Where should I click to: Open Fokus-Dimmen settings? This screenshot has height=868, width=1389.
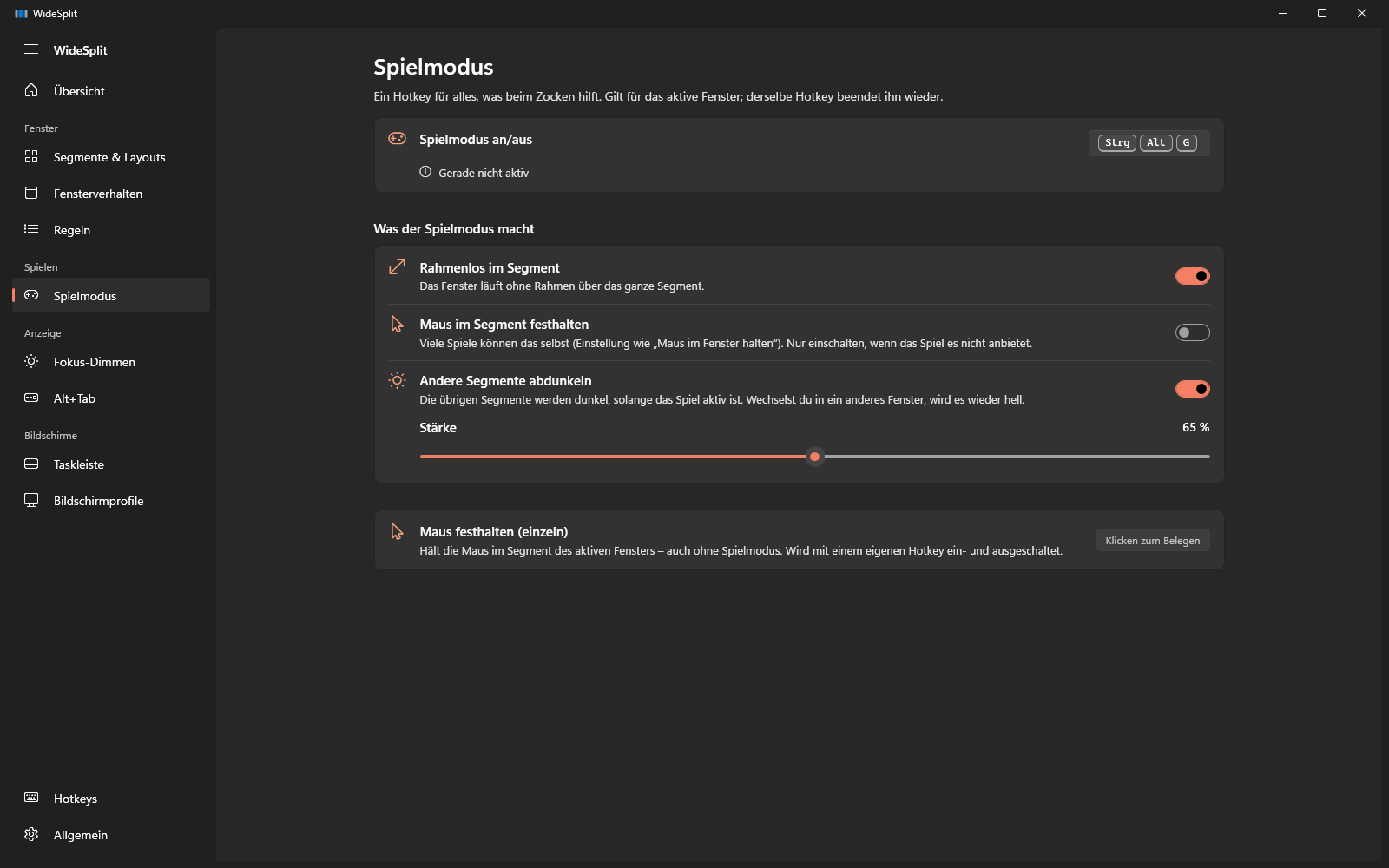[x=111, y=361]
